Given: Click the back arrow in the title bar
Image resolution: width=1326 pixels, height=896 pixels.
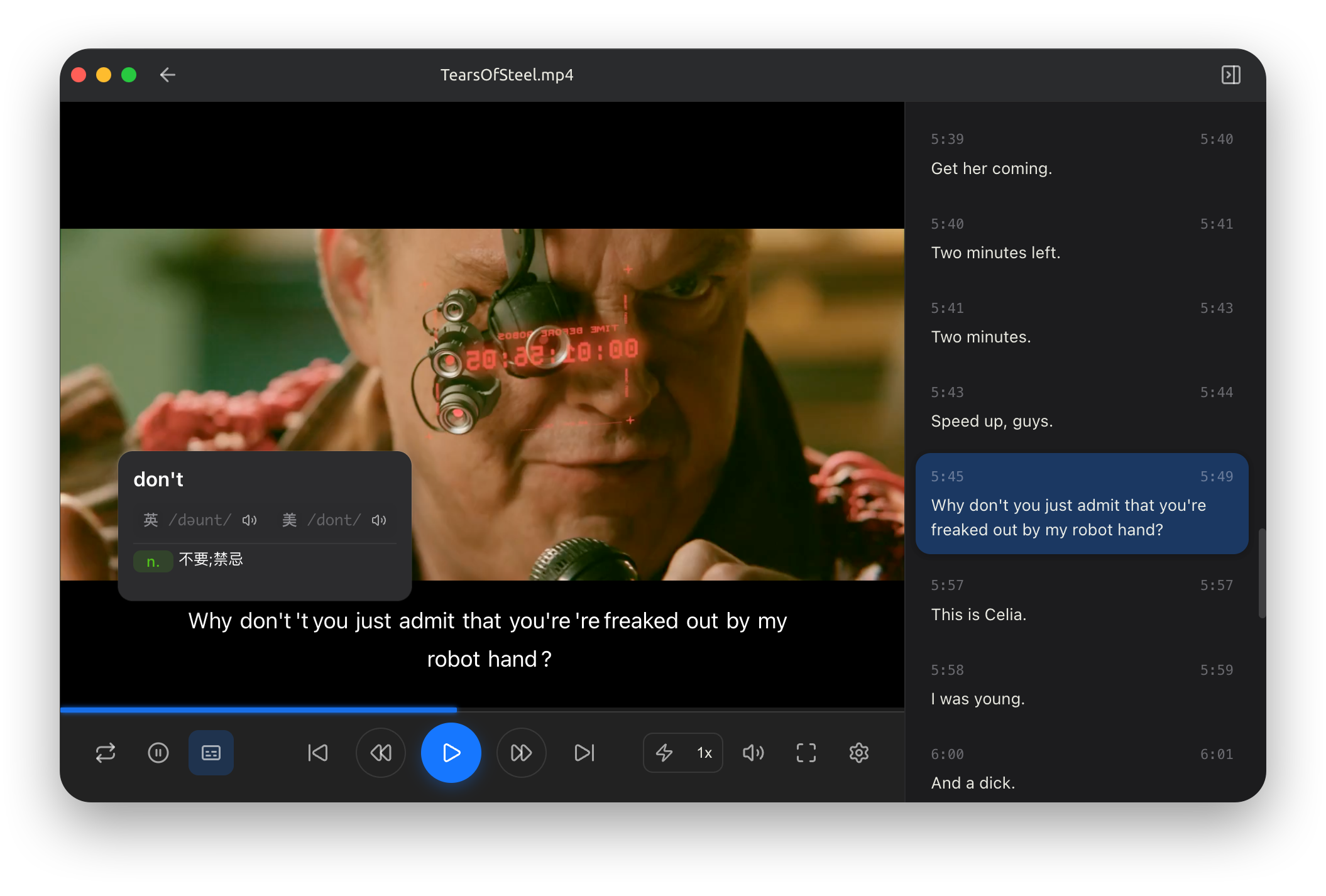Looking at the screenshot, I should point(167,75).
